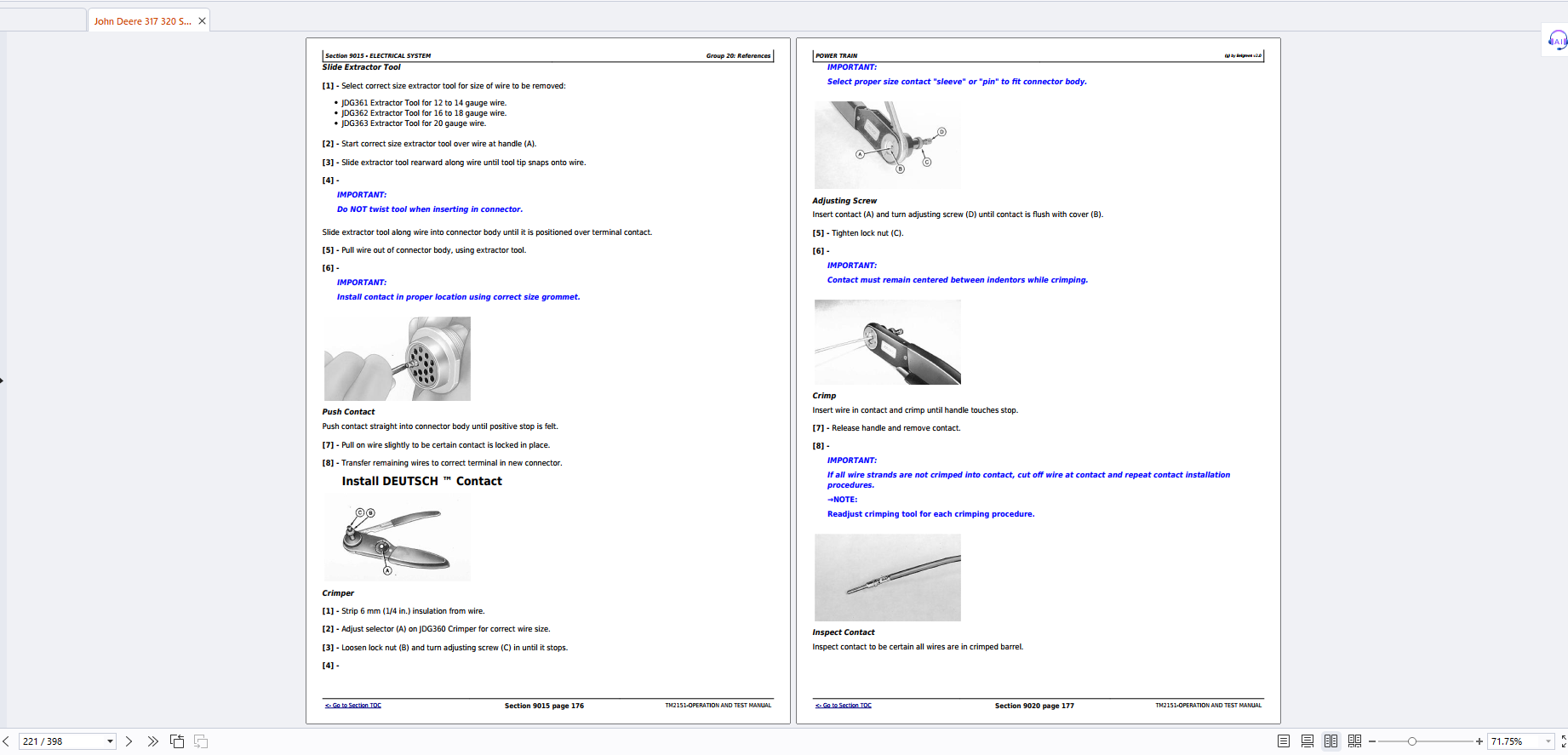Open the page number dropdown
The image size is (1568, 755).
click(x=110, y=741)
